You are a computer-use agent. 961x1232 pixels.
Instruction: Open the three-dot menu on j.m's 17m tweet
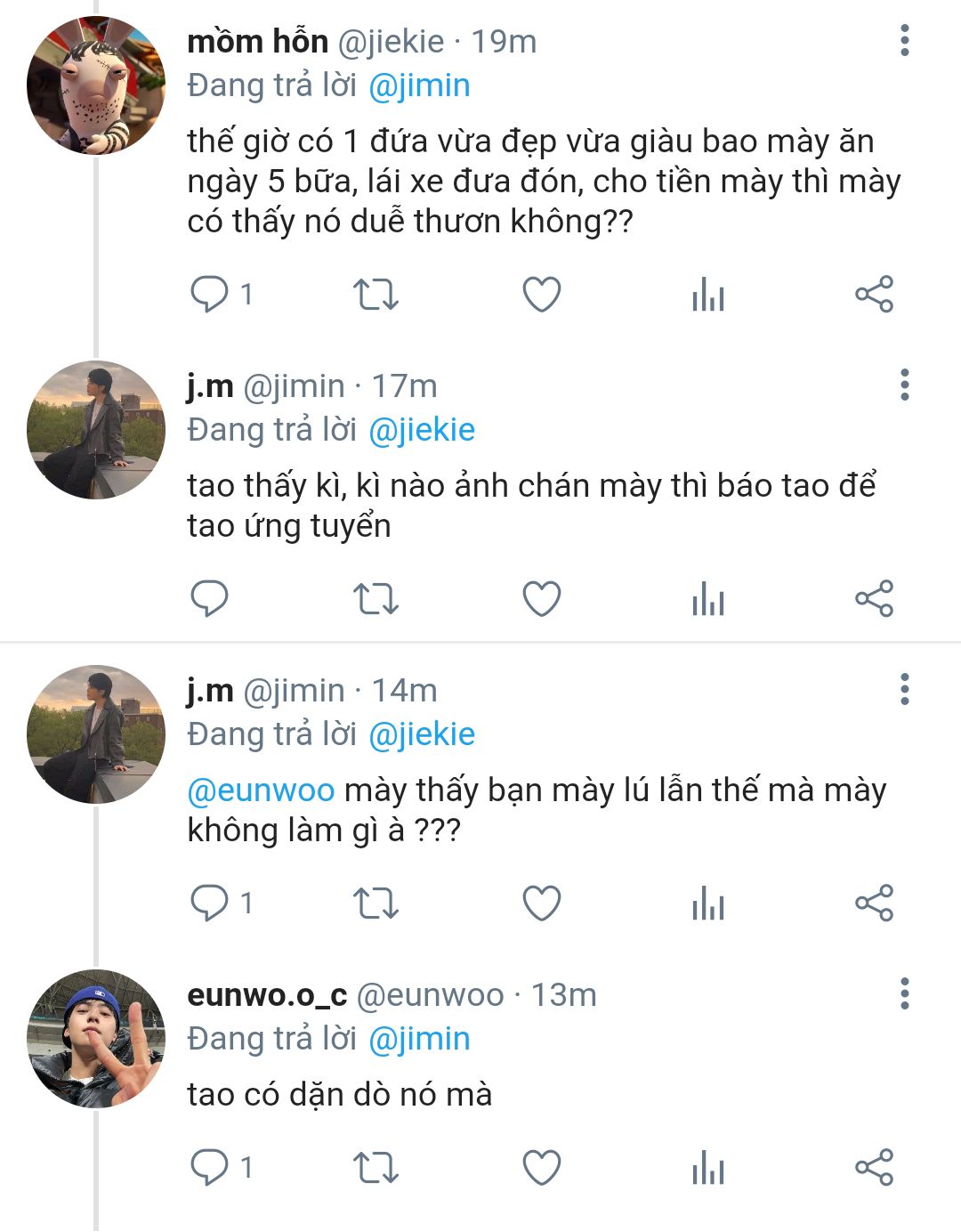905,385
